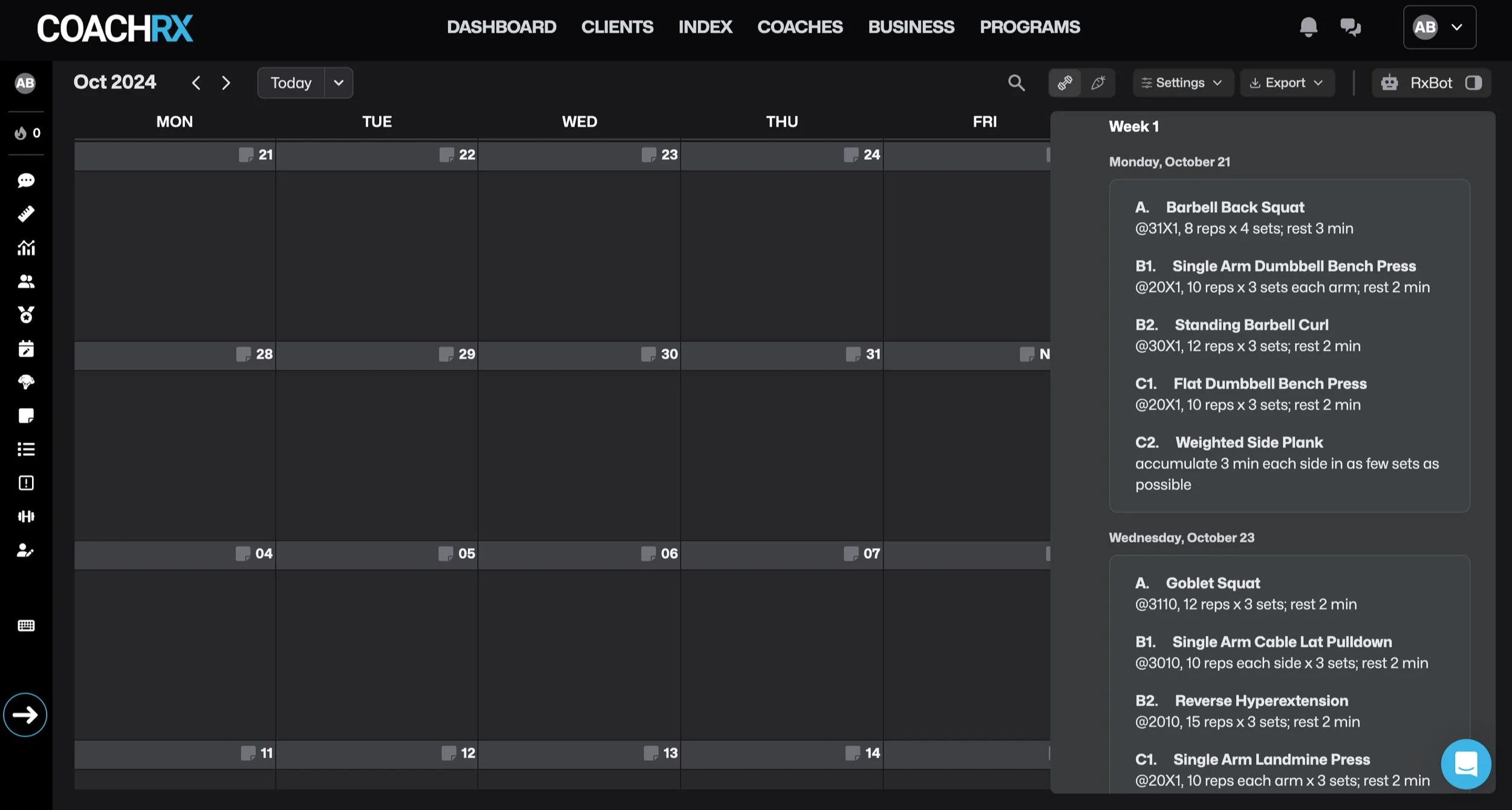
Task: Expand the dropdown arrow beside Today
Action: (339, 83)
